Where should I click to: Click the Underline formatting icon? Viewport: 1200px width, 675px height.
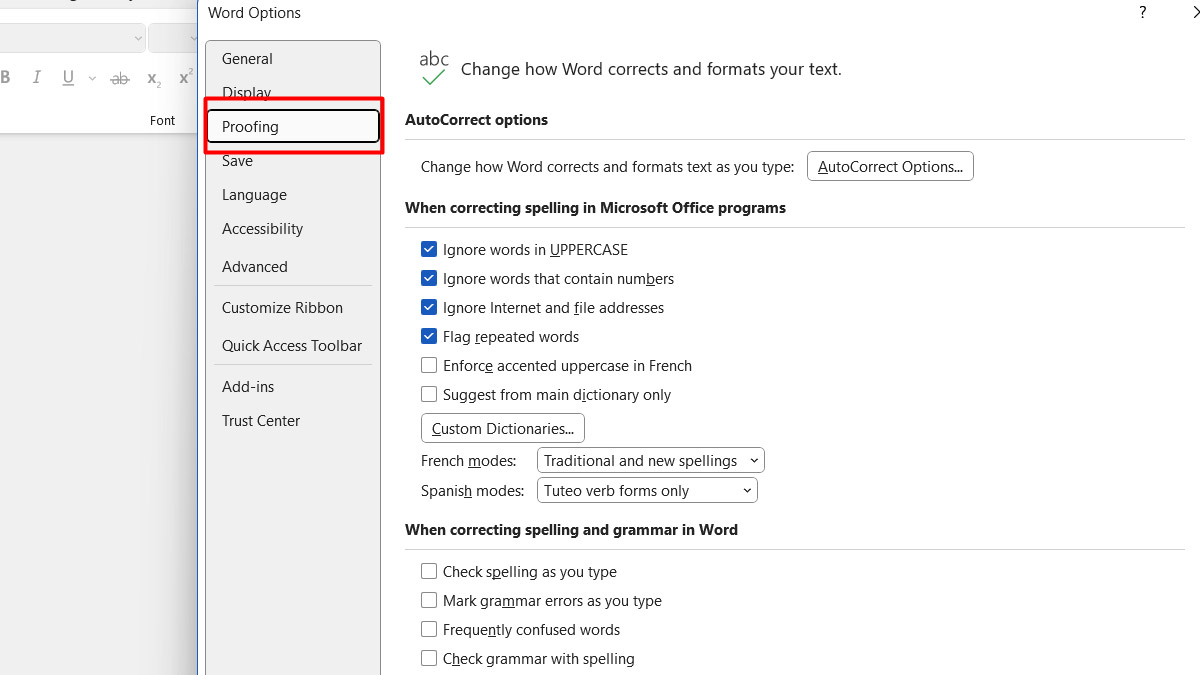coord(68,78)
